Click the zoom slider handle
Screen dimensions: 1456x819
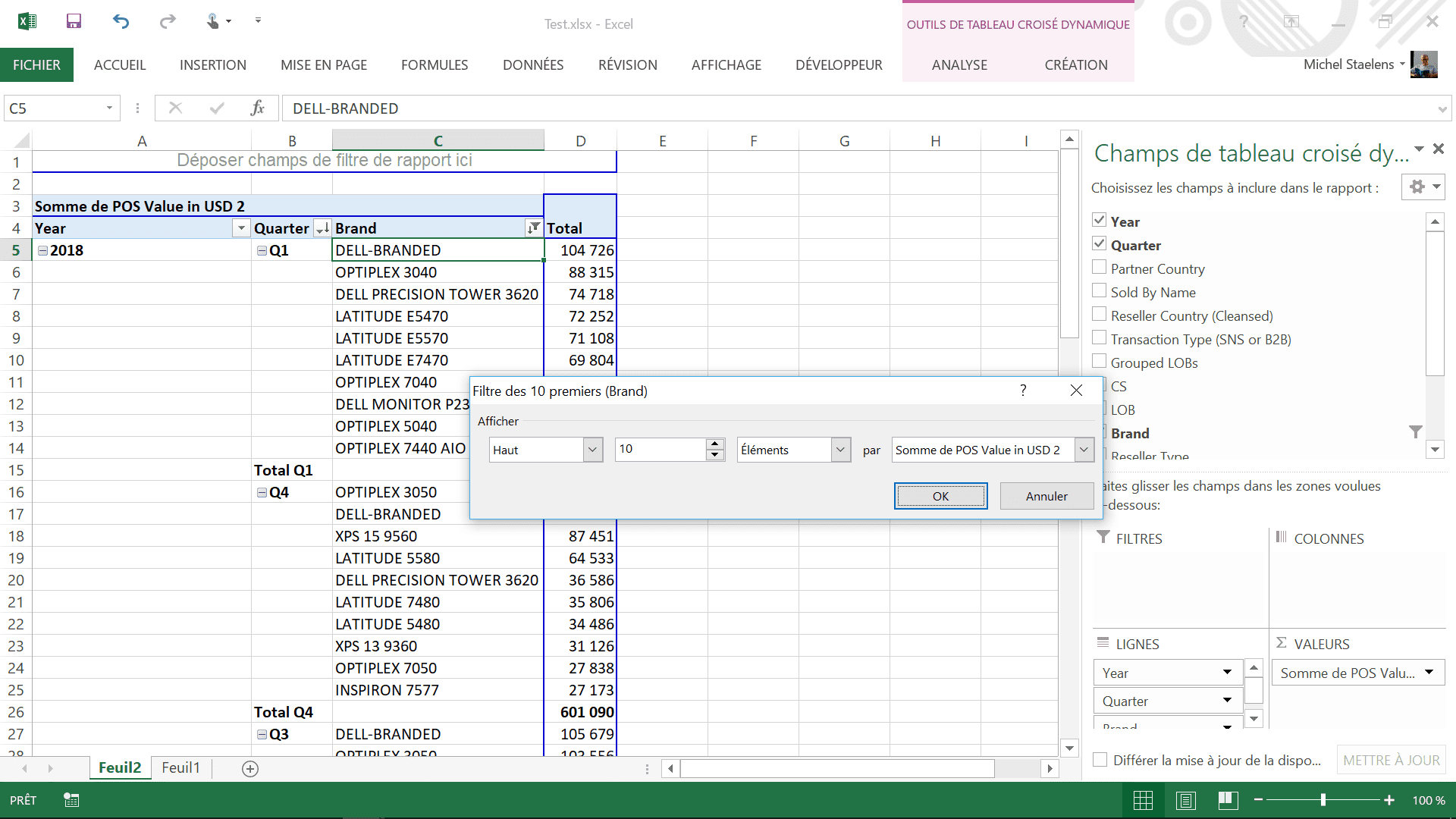click(1323, 800)
